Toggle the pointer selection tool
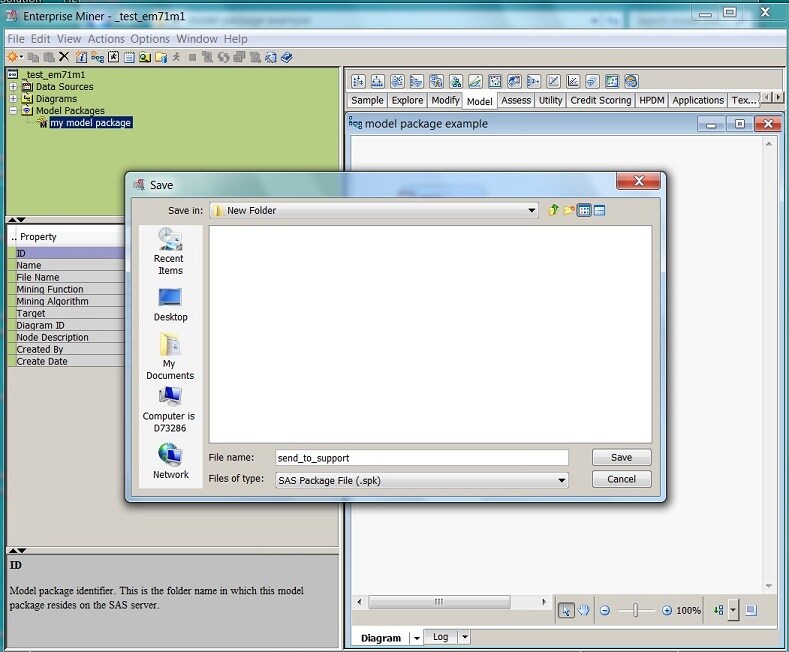 tap(566, 610)
